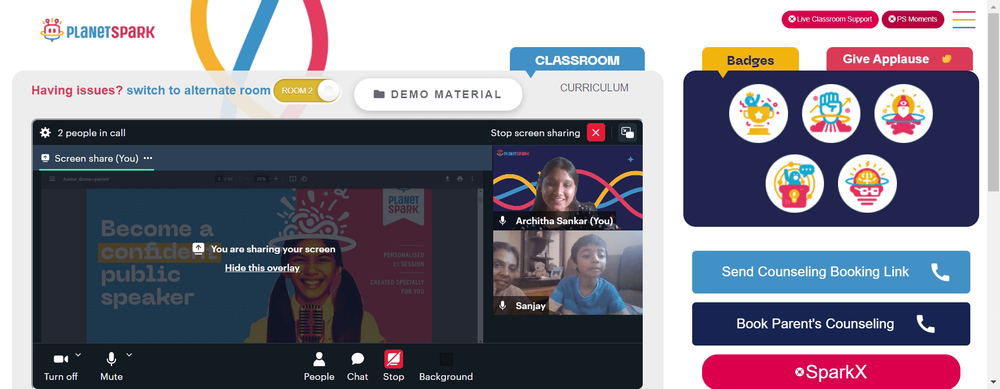
Task: Toggle the ROOM 2 switch
Action: point(307,91)
